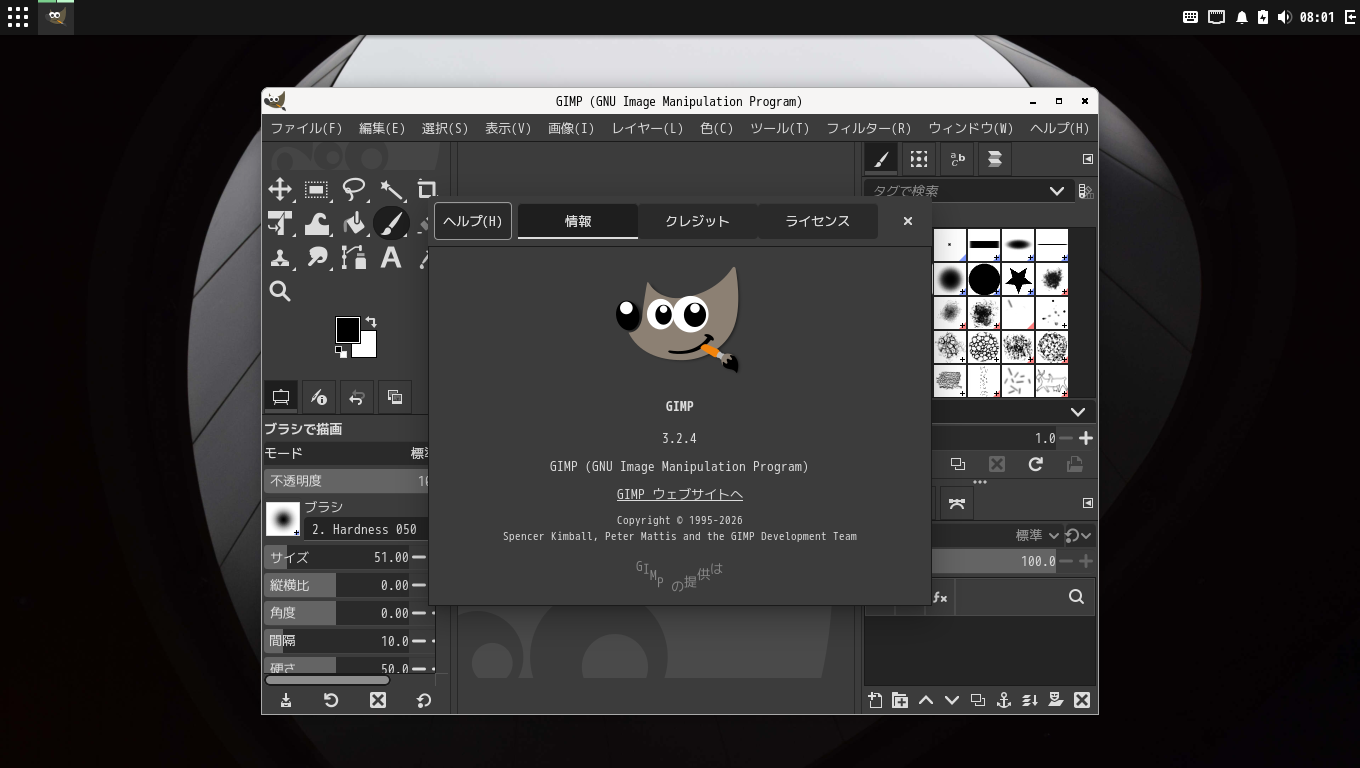Refresh the brushes list

click(1035, 464)
